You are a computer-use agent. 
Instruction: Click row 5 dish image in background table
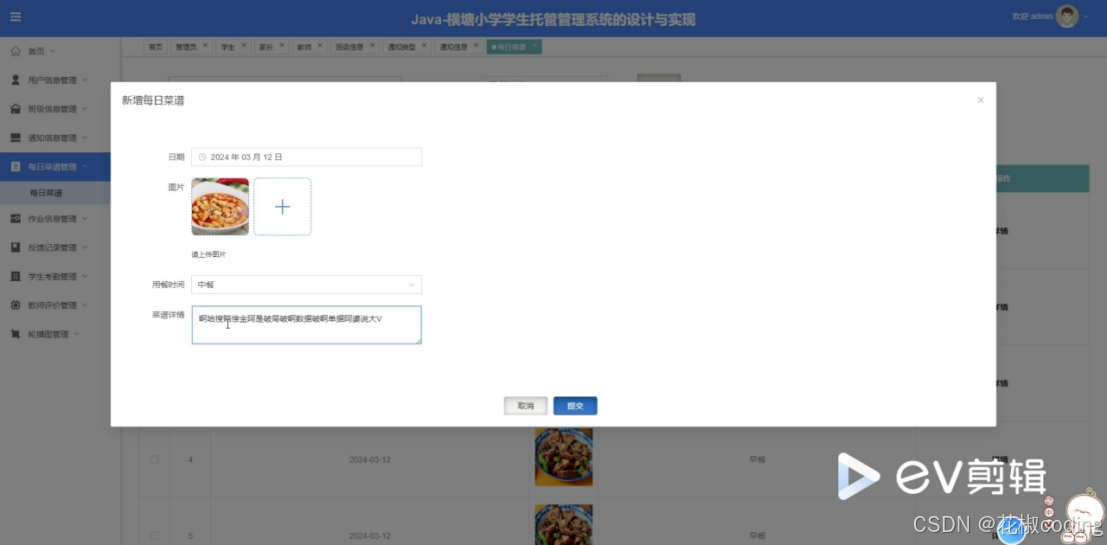point(563,524)
